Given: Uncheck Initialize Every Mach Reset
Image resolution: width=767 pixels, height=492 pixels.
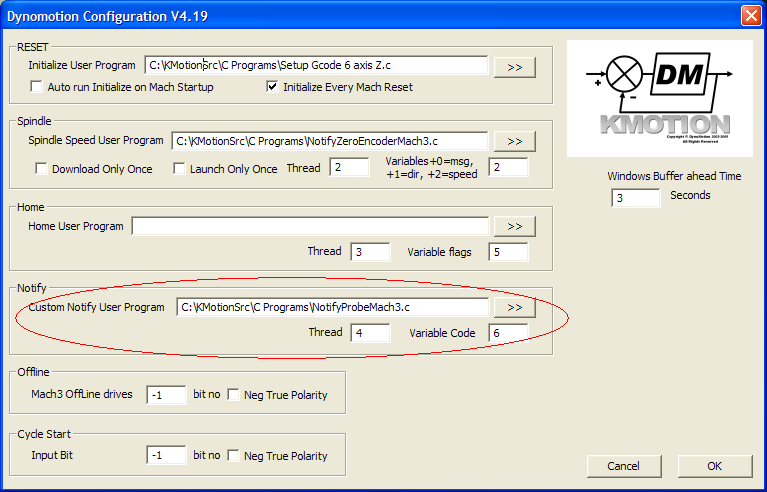Looking at the screenshot, I should point(272,88).
